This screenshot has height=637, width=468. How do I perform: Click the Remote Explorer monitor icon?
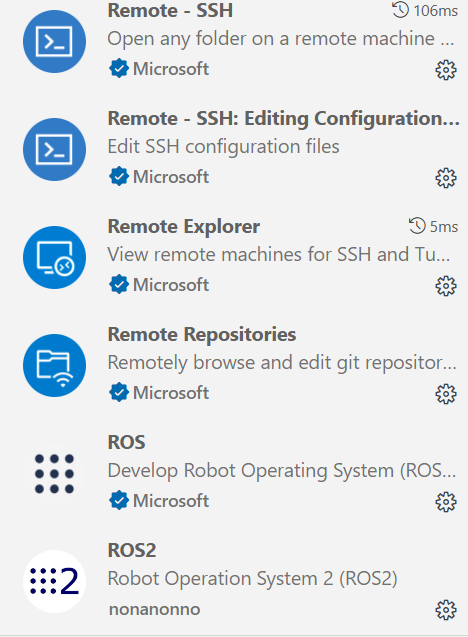[54, 258]
